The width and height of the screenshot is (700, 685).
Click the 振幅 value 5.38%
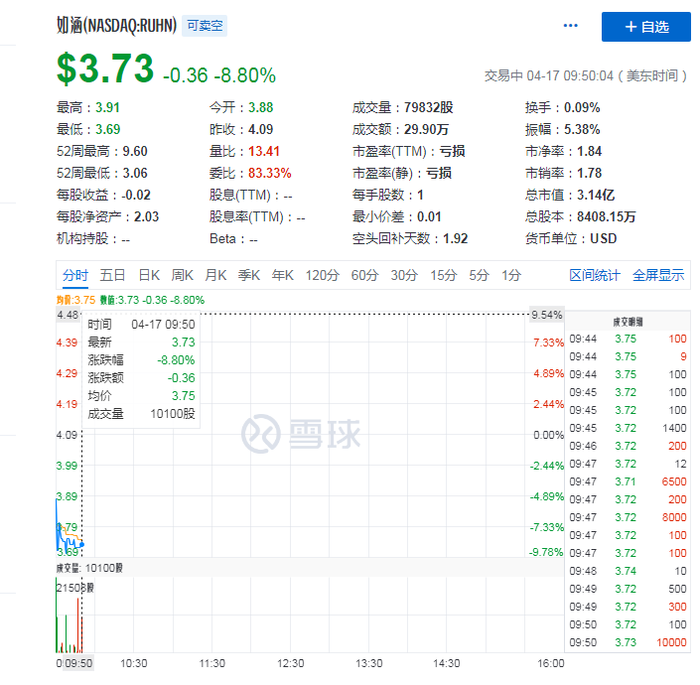tap(582, 129)
